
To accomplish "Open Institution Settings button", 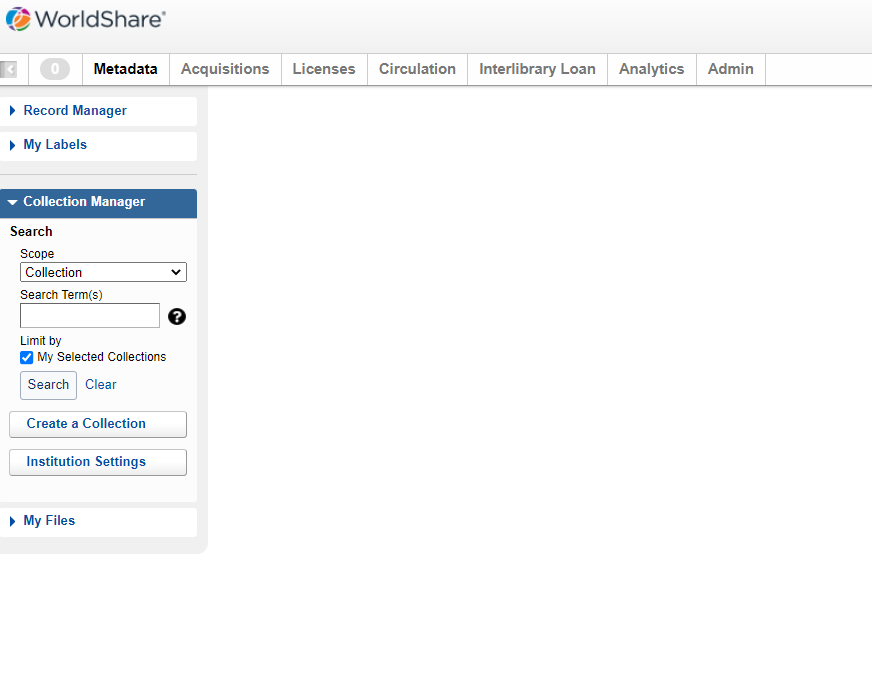I will click(x=98, y=462).
